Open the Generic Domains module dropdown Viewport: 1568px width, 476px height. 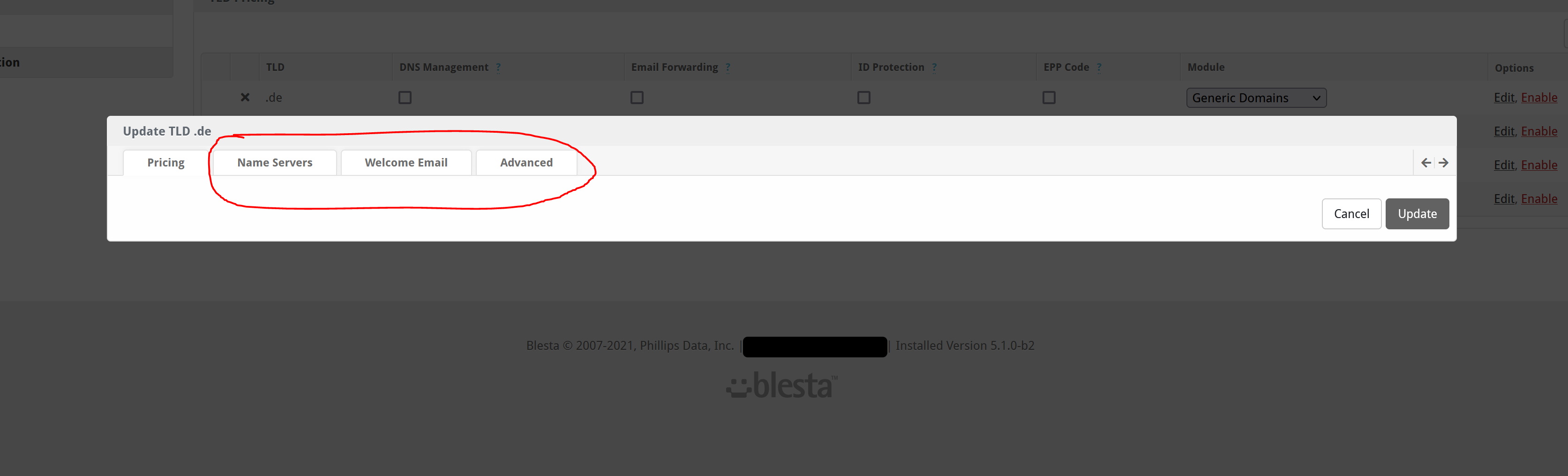(1256, 98)
